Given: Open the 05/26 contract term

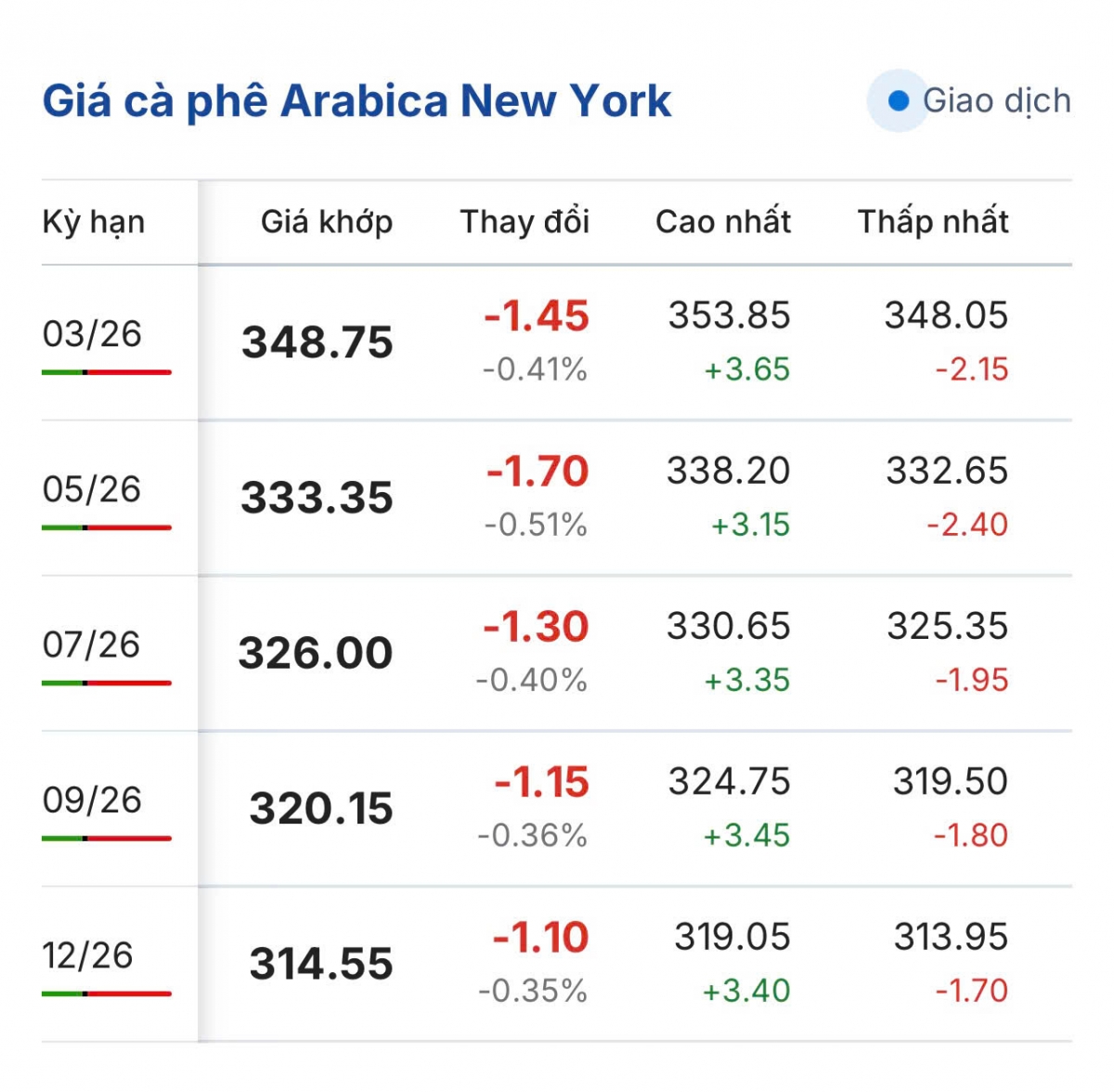Looking at the screenshot, I should (x=92, y=489).
